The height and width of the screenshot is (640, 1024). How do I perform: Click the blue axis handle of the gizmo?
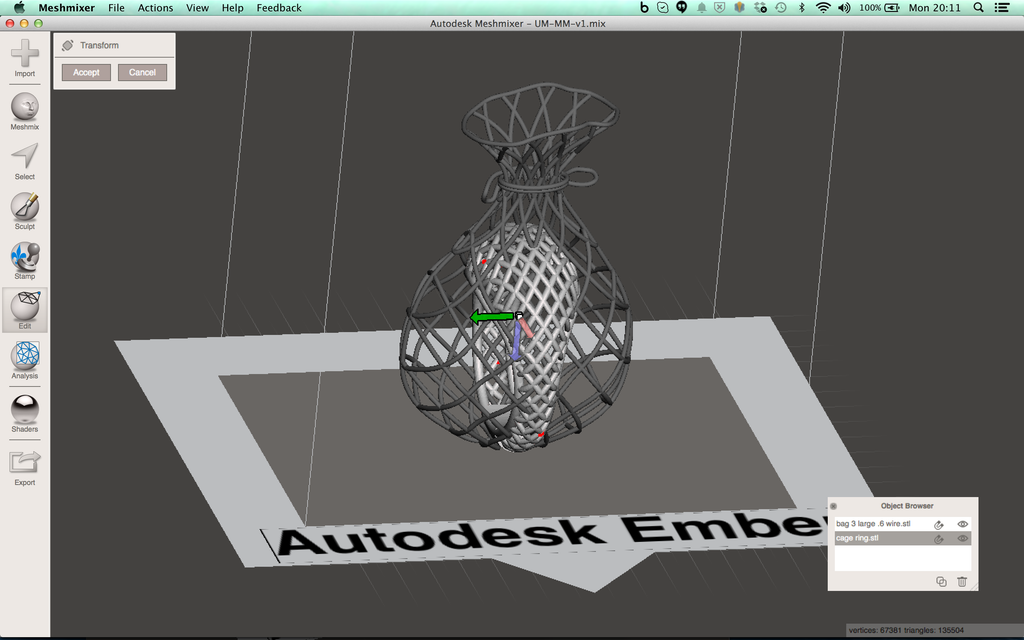[x=517, y=340]
